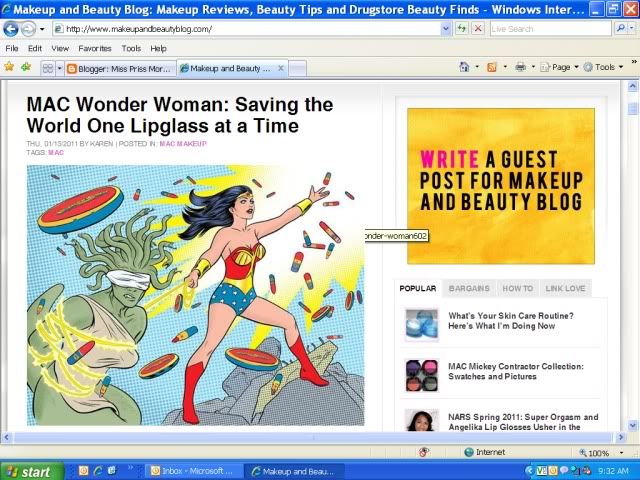This screenshot has height=480, width=640.
Task: Open the Windows Start menu
Action: click(x=32, y=471)
